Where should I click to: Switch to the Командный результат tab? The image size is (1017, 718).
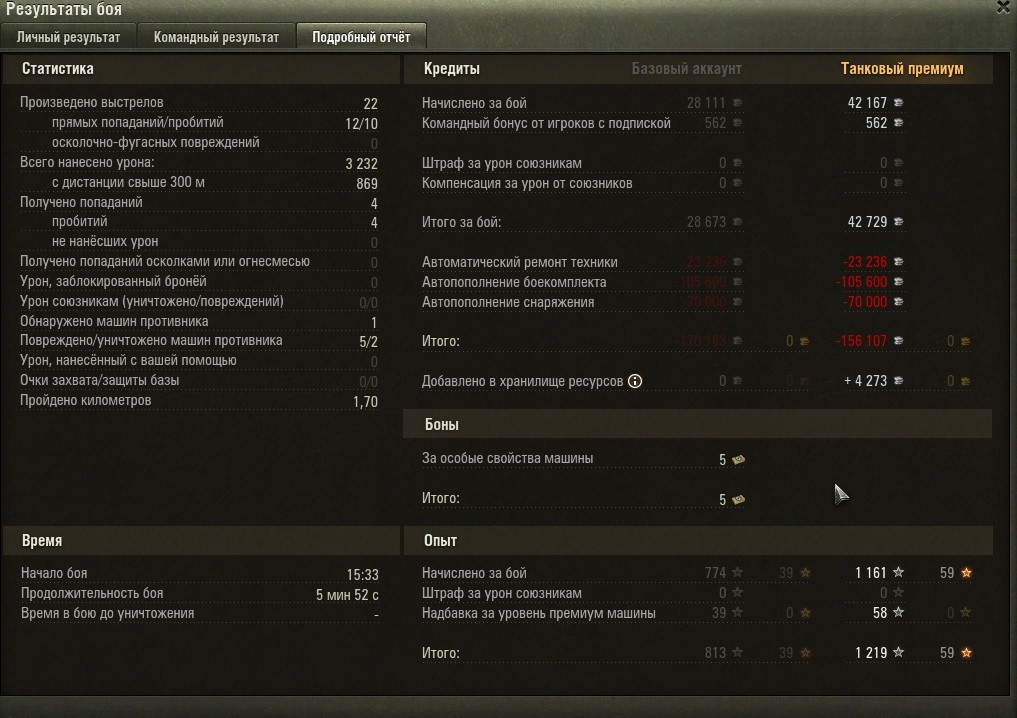click(x=216, y=37)
